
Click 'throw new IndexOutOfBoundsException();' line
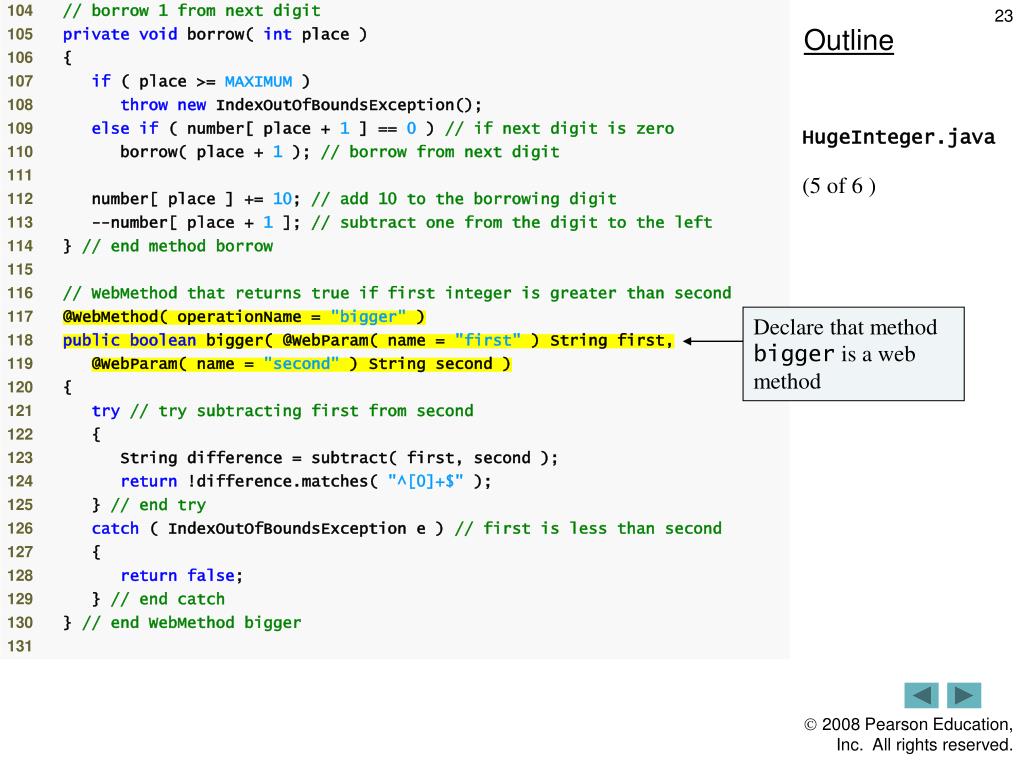pyautogui.click(x=301, y=105)
